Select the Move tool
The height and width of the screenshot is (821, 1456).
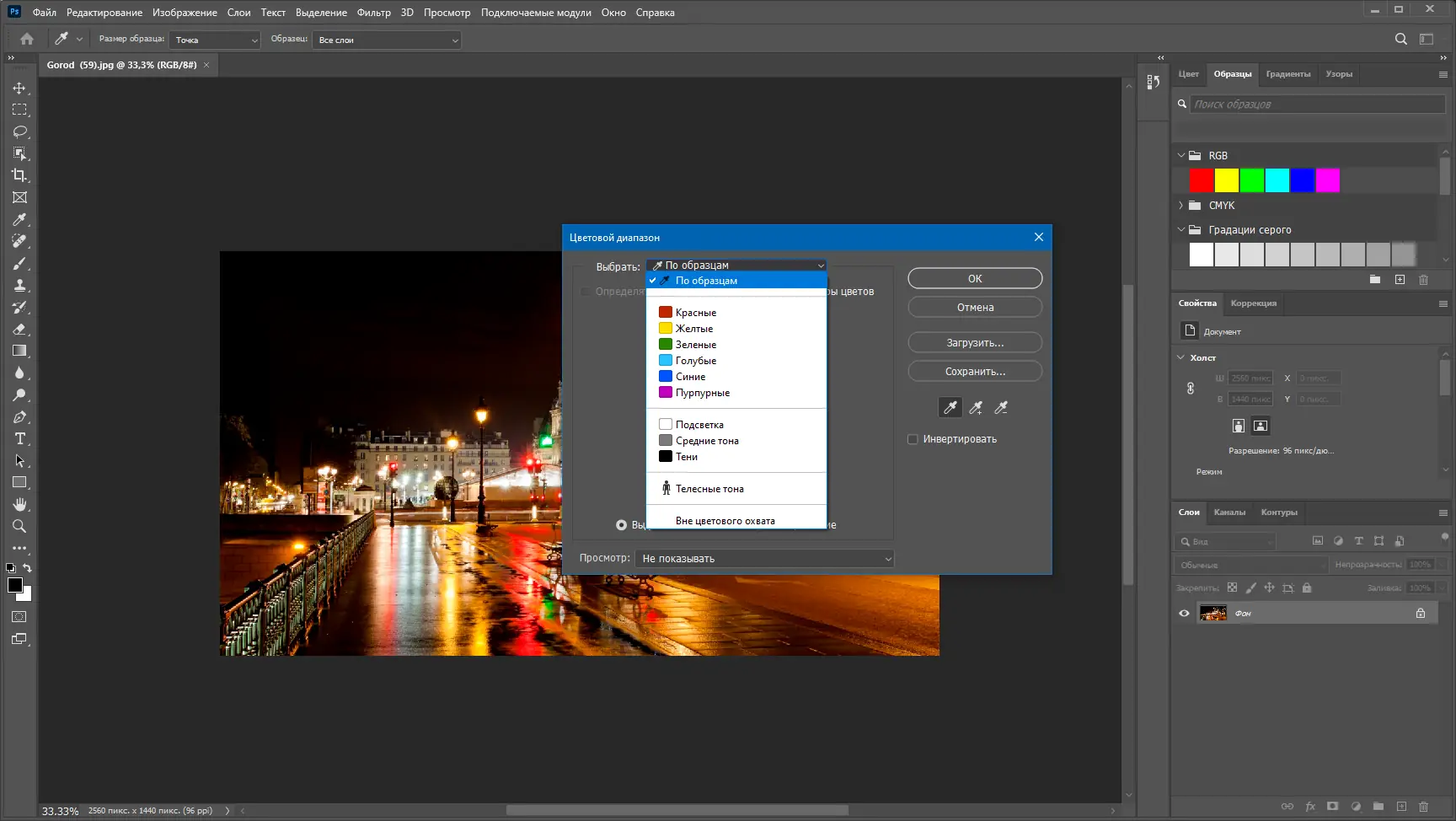pyautogui.click(x=19, y=89)
